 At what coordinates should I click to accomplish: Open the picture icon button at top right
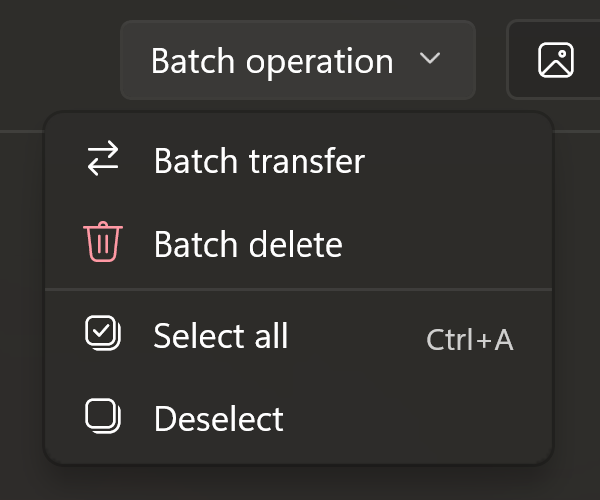(x=556, y=60)
